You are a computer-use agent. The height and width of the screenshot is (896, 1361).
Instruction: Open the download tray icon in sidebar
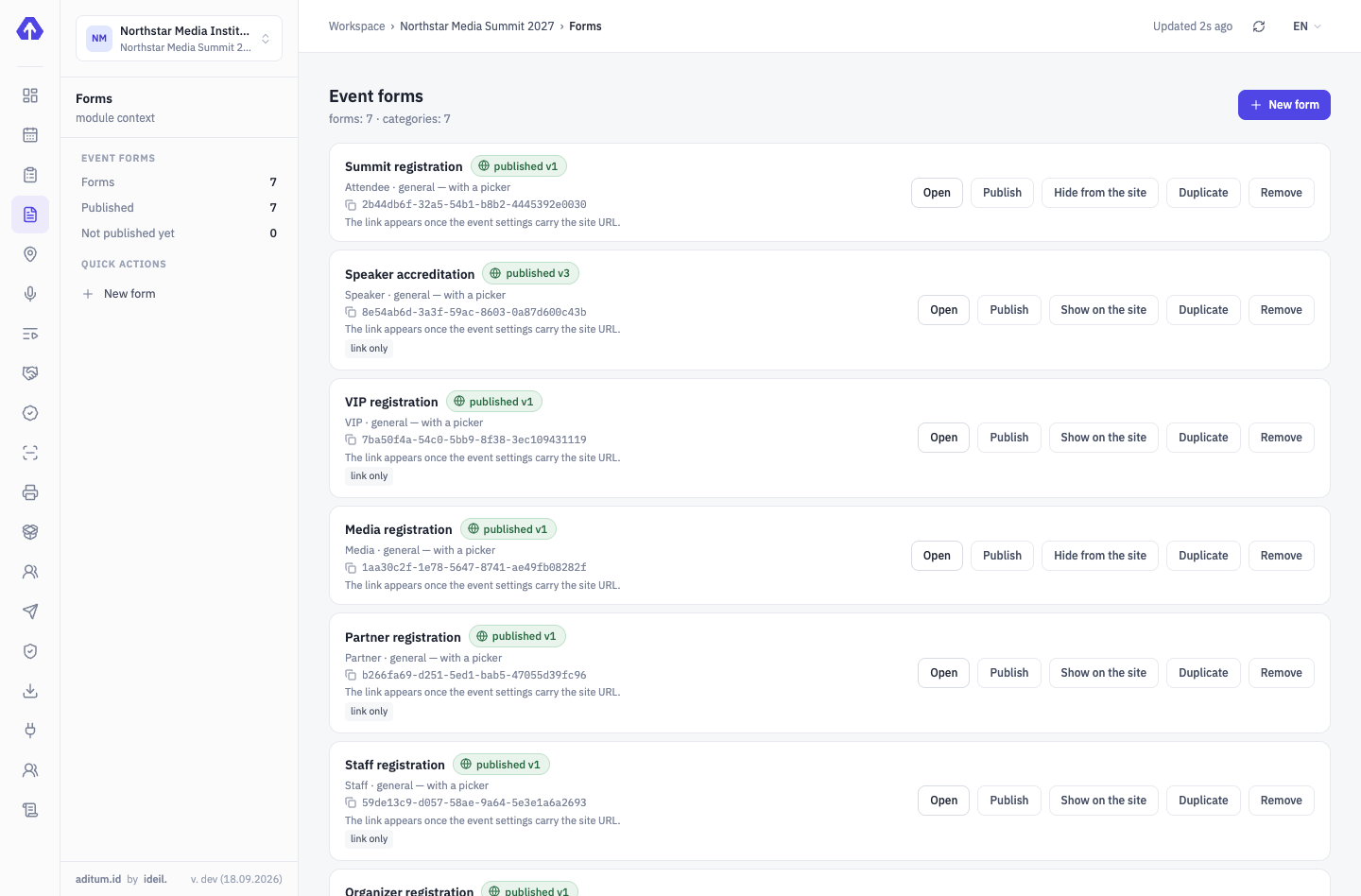[x=30, y=691]
